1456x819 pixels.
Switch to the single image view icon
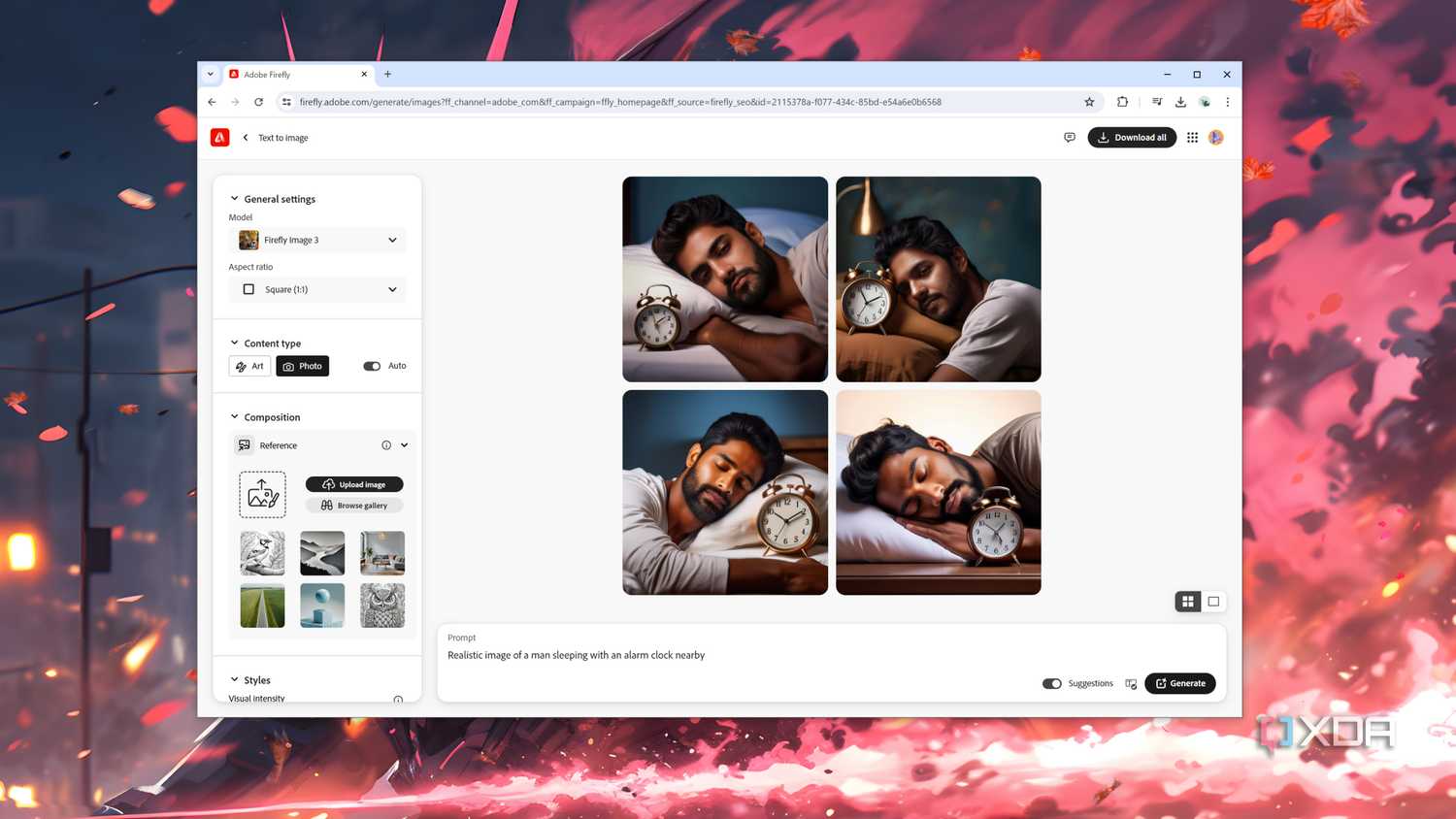pyautogui.click(x=1213, y=602)
